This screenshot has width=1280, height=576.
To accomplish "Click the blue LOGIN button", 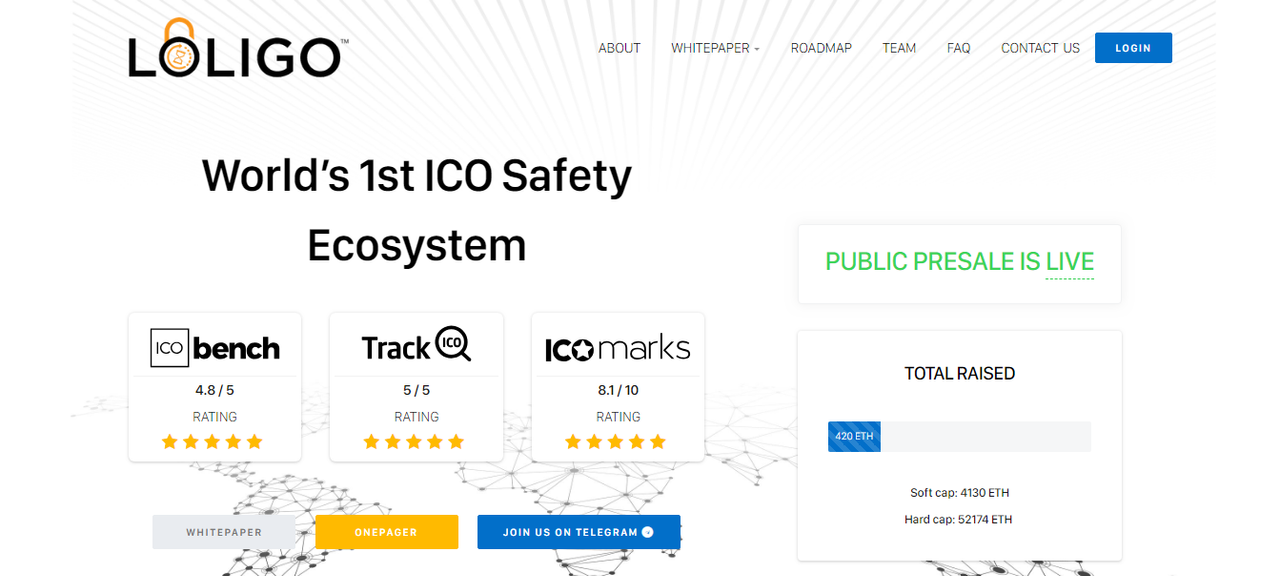I will coord(1133,48).
